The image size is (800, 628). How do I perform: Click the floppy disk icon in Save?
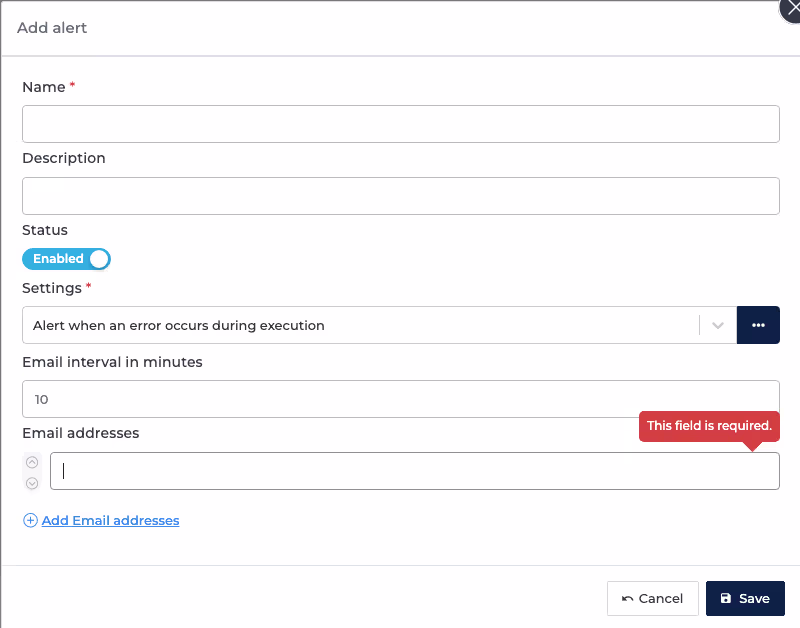click(726, 598)
